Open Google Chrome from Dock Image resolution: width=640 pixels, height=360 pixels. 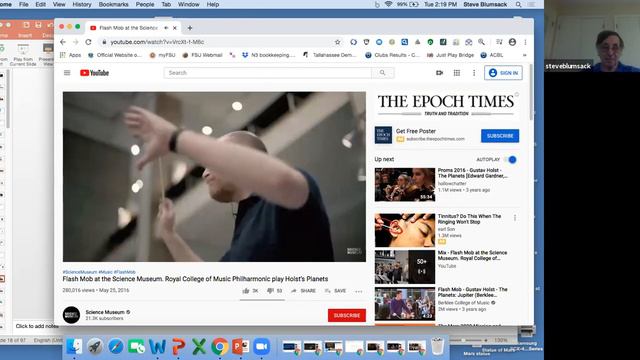pyautogui.click(x=220, y=347)
